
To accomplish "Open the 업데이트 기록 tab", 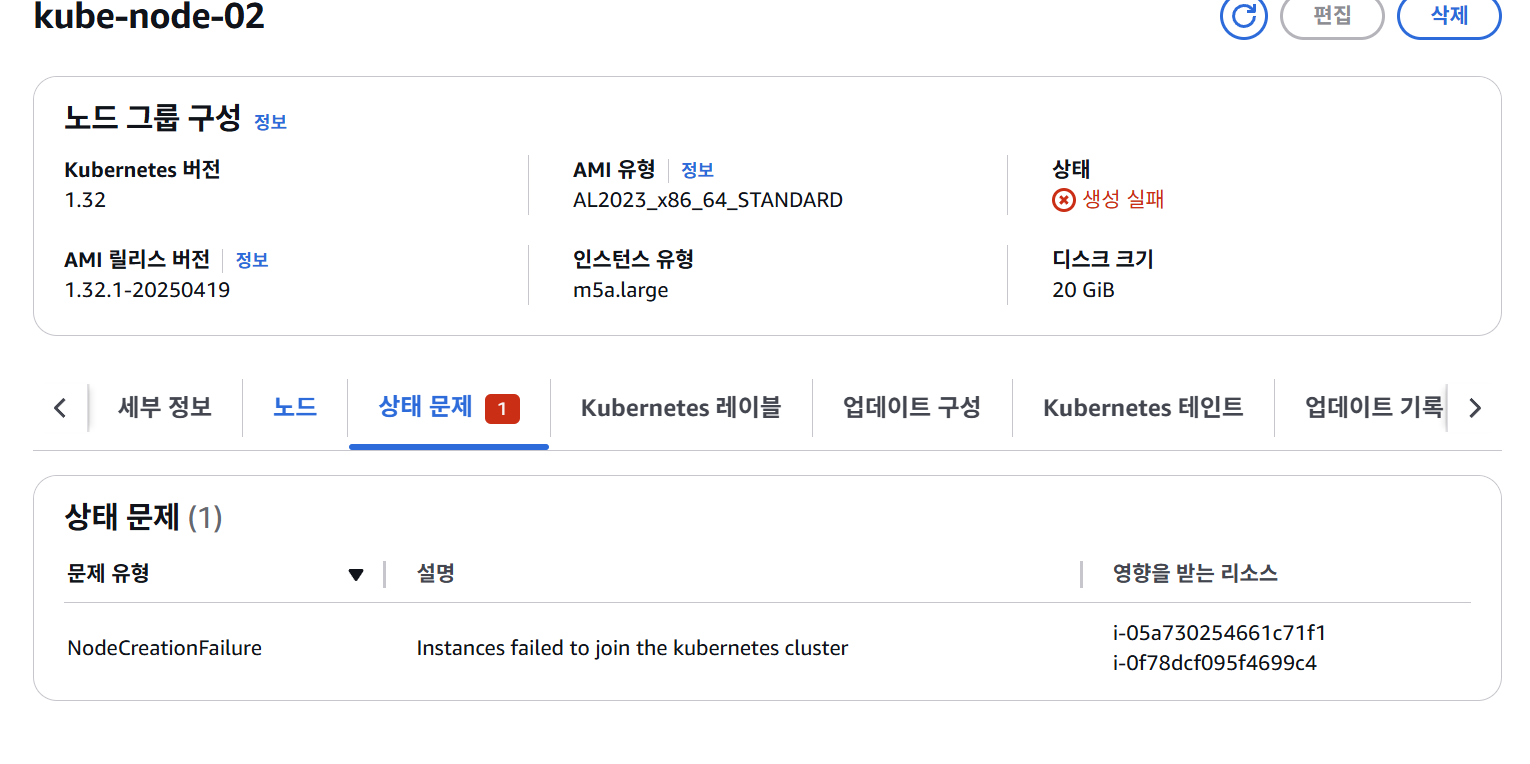I will (1374, 407).
